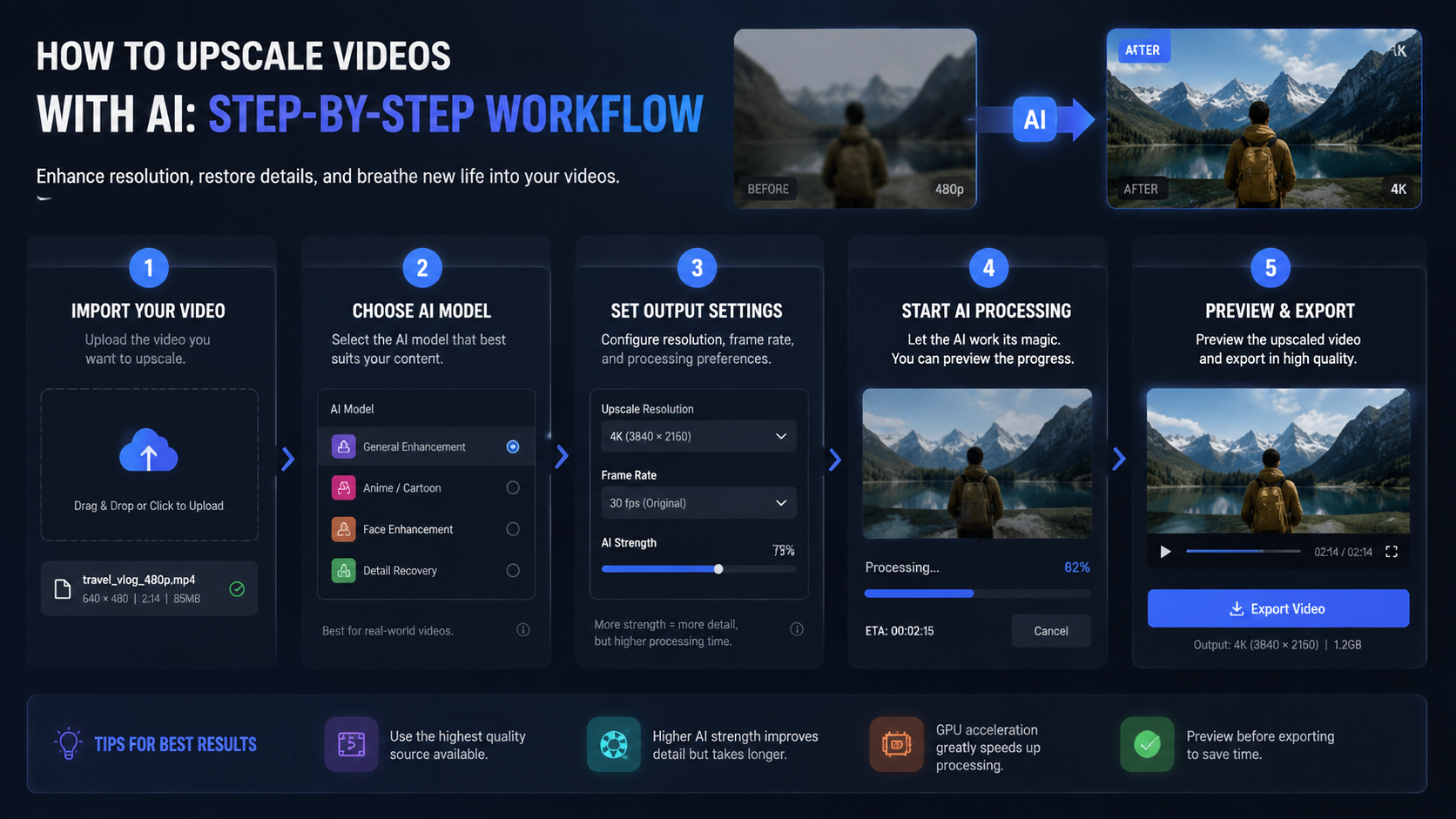
Task: Click the 'ETA: 00:02:15' text
Action: pos(900,631)
